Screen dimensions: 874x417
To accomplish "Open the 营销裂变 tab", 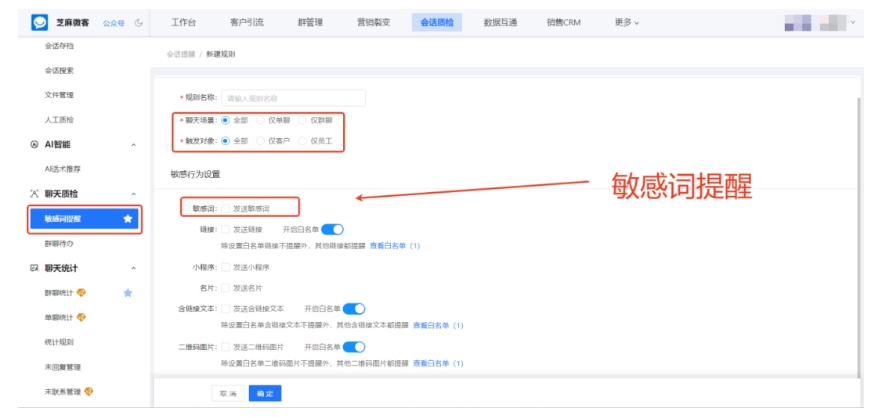I will coord(373,23).
